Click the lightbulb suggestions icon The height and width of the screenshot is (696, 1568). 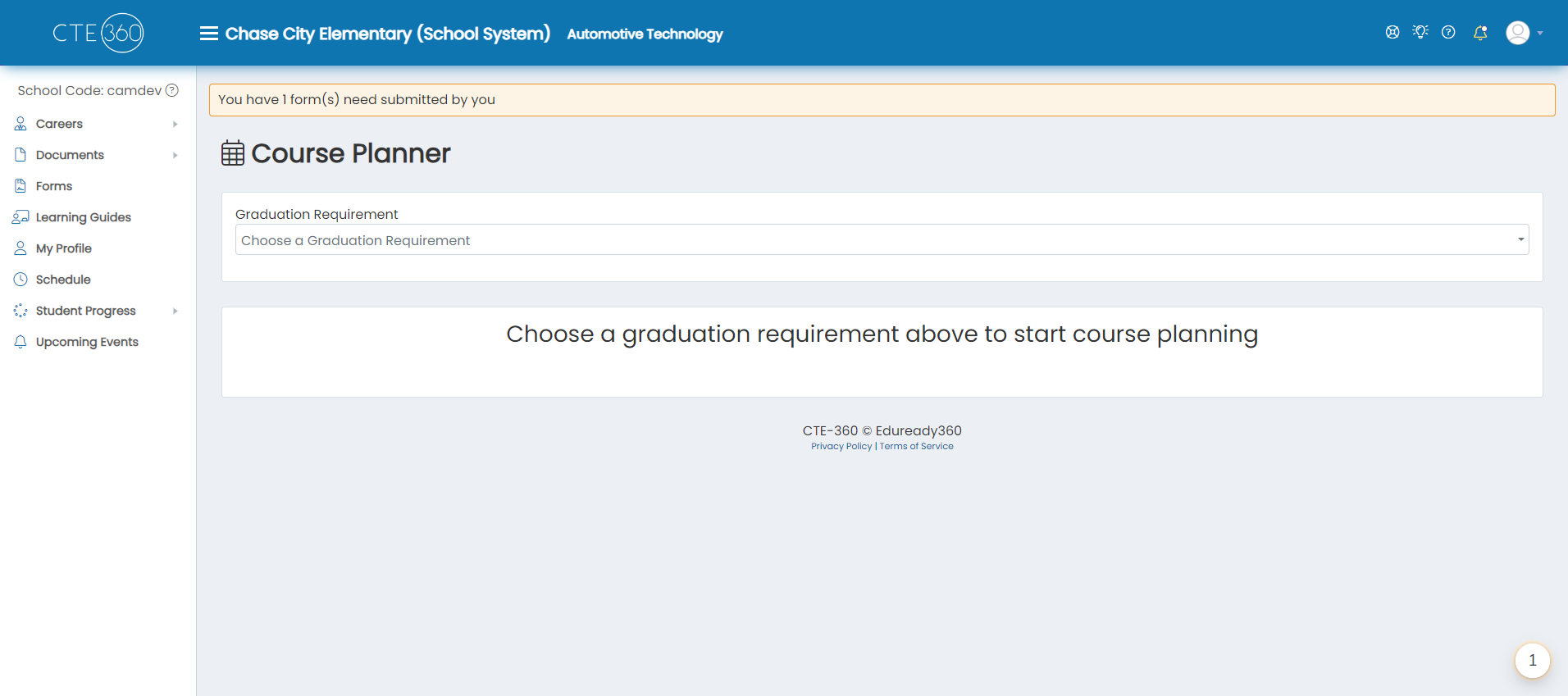pos(1420,32)
